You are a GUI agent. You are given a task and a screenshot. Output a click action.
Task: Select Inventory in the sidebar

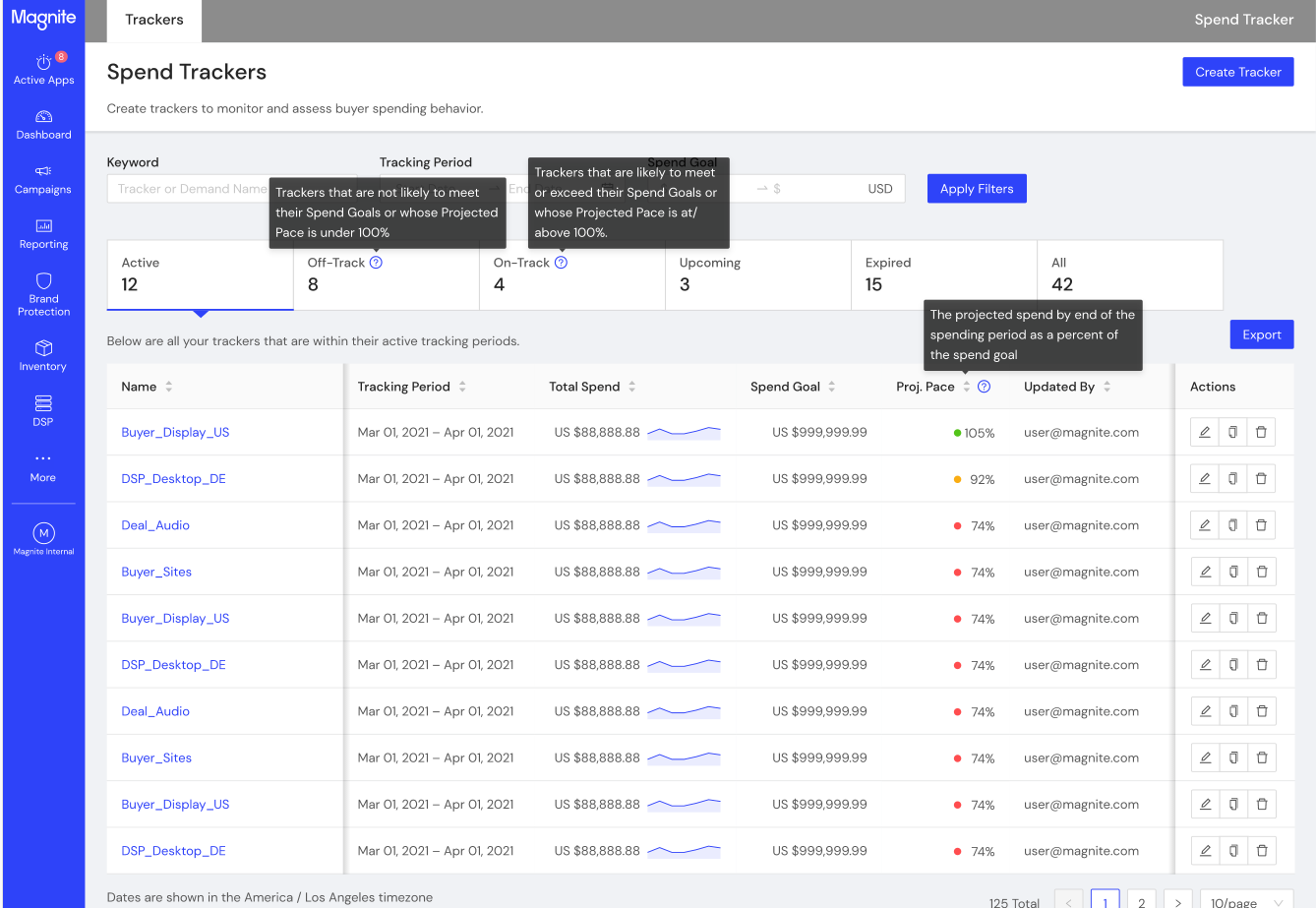coord(43,356)
